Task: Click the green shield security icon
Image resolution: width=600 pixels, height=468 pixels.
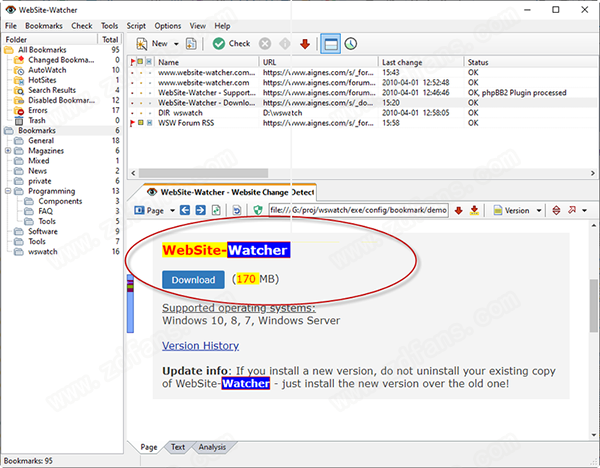Action: pos(258,210)
